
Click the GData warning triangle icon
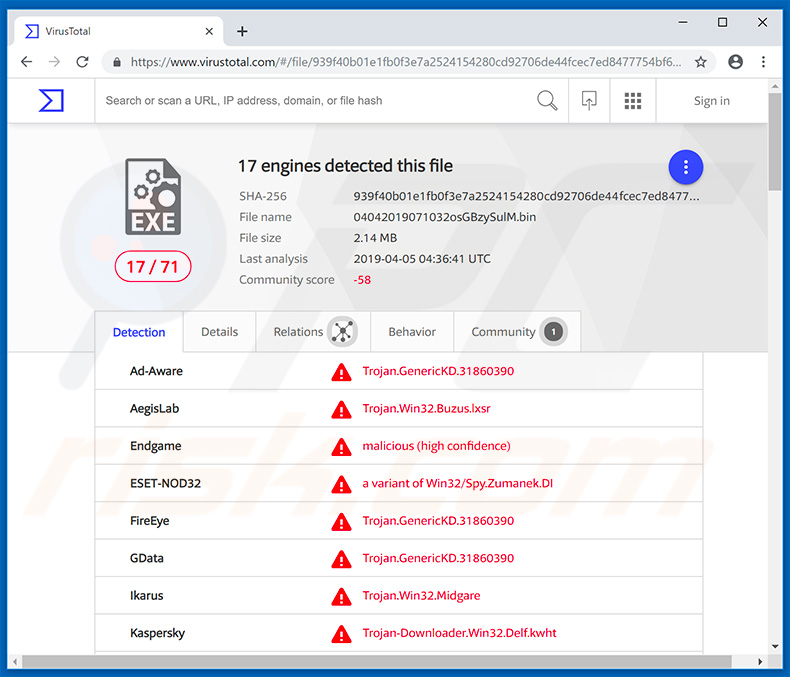[341, 559]
